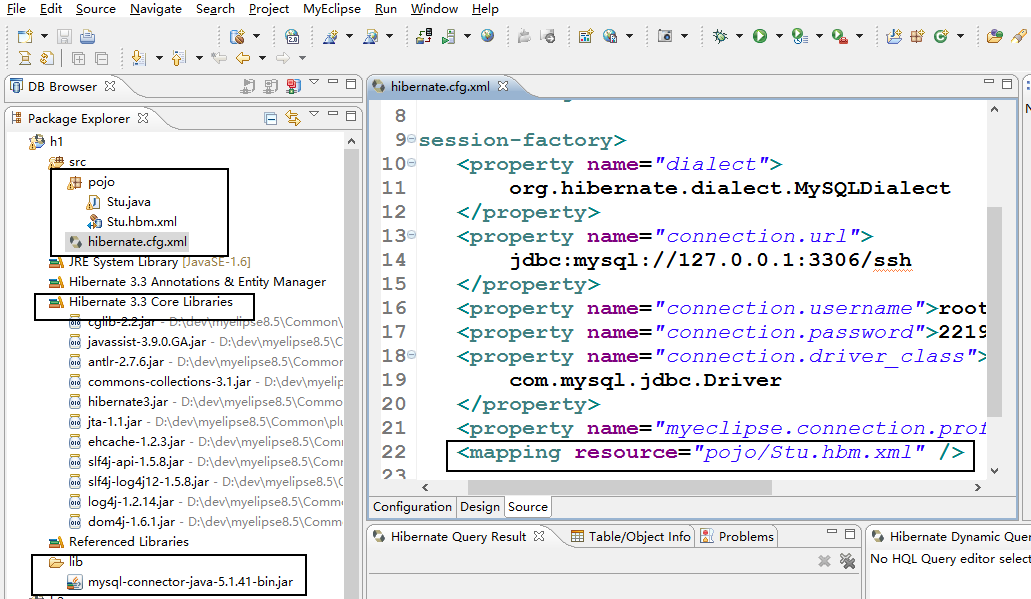Viewport: 1031px width, 599px height.
Task: Click the New Java Class green C icon
Action: pos(941,36)
